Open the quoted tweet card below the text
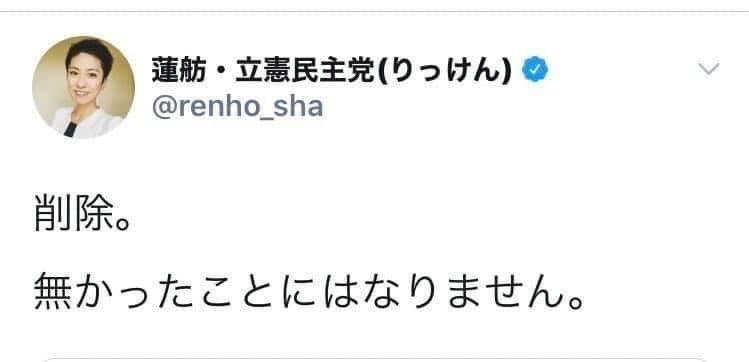This screenshot has height=362, width=749. 374,359
